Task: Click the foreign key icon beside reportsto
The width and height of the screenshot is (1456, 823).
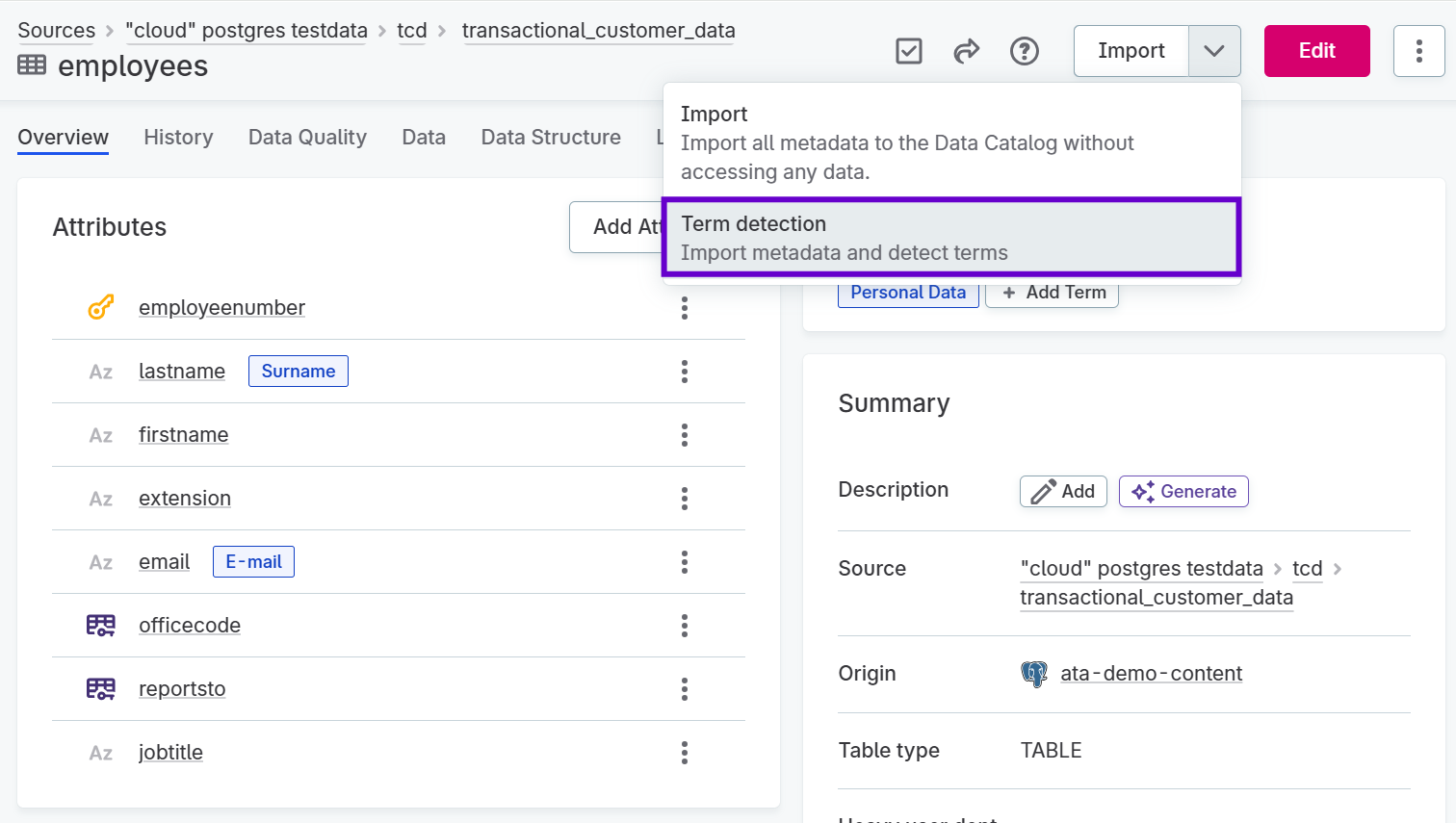Action: pos(100,688)
